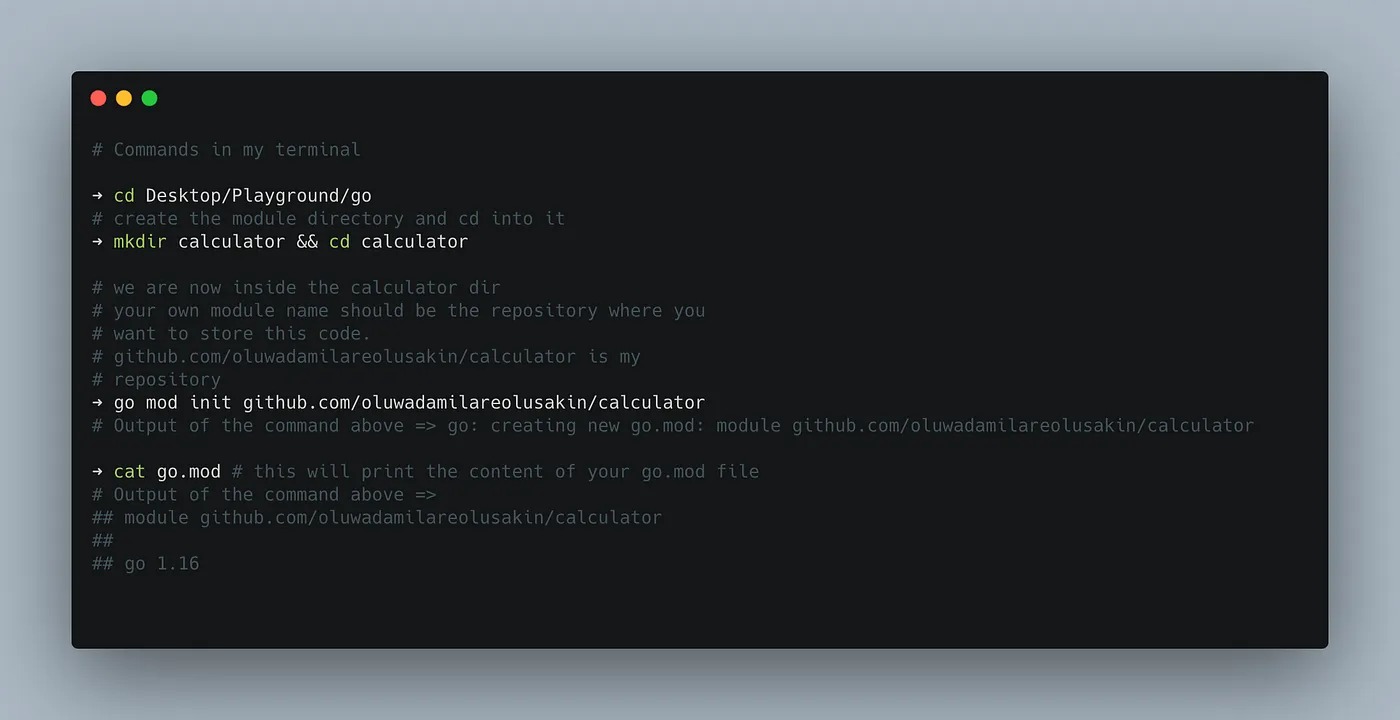This screenshot has width=1400, height=720.
Task: Click the repository URL in the go mod init command
Action: [474, 403]
